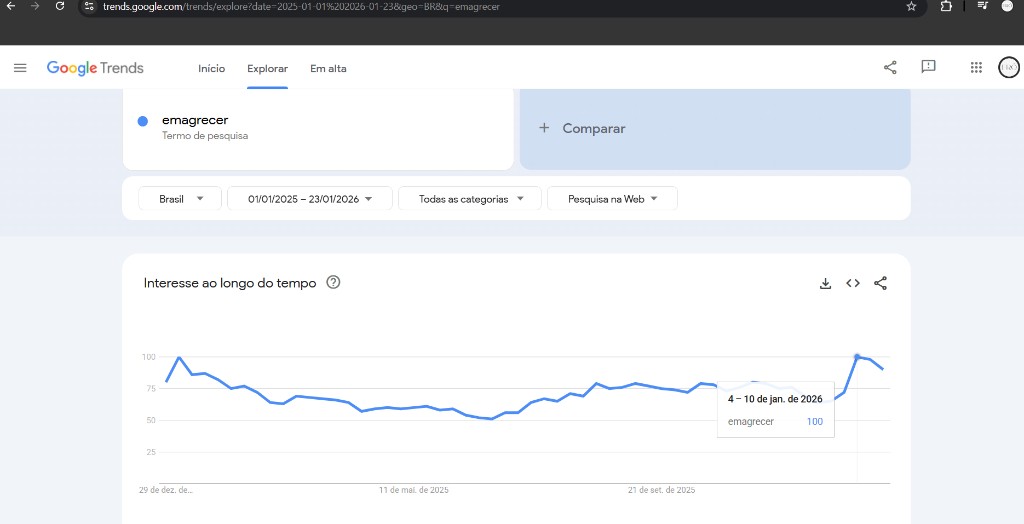Viewport: 1024px width, 524px height.
Task: Open the date range dropdown
Action: 310,199
